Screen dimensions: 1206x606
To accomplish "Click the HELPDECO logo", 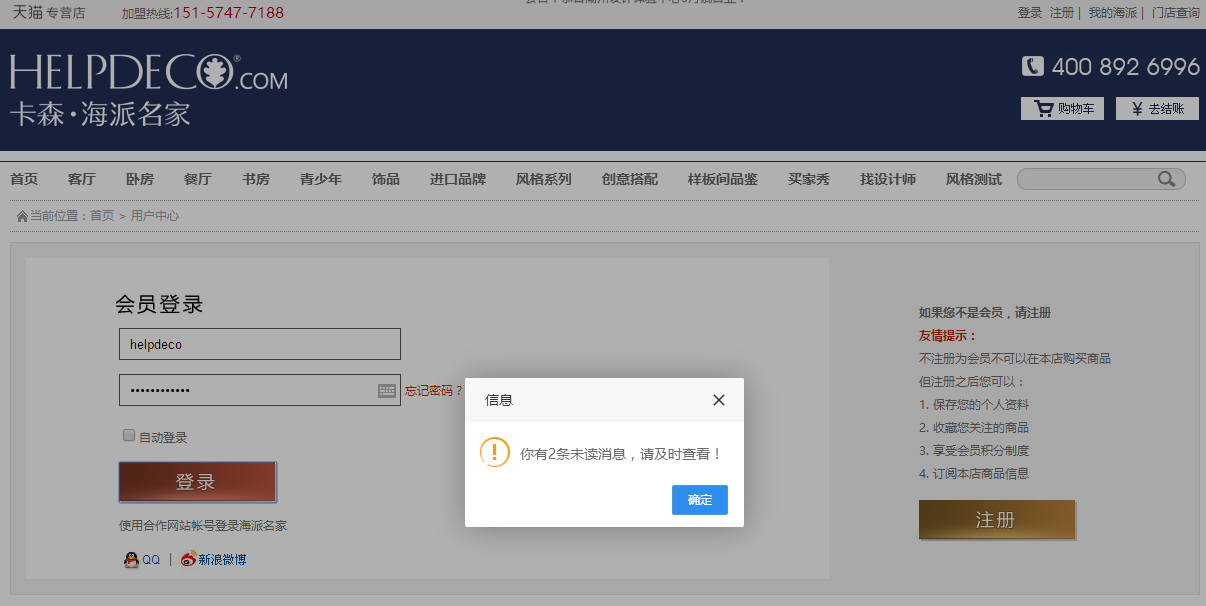I will tap(148, 90).
